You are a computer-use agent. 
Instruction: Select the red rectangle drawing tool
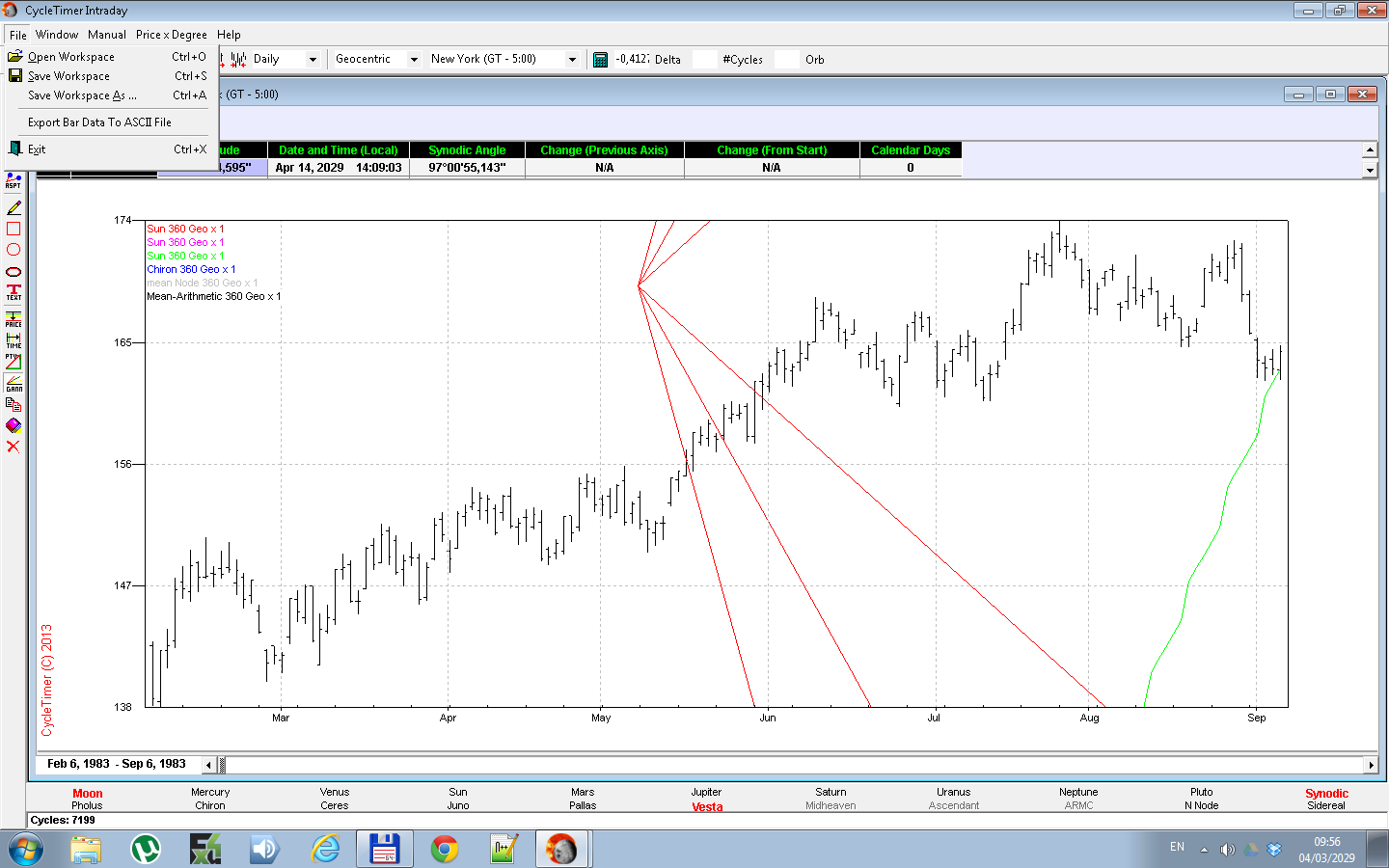[14, 230]
